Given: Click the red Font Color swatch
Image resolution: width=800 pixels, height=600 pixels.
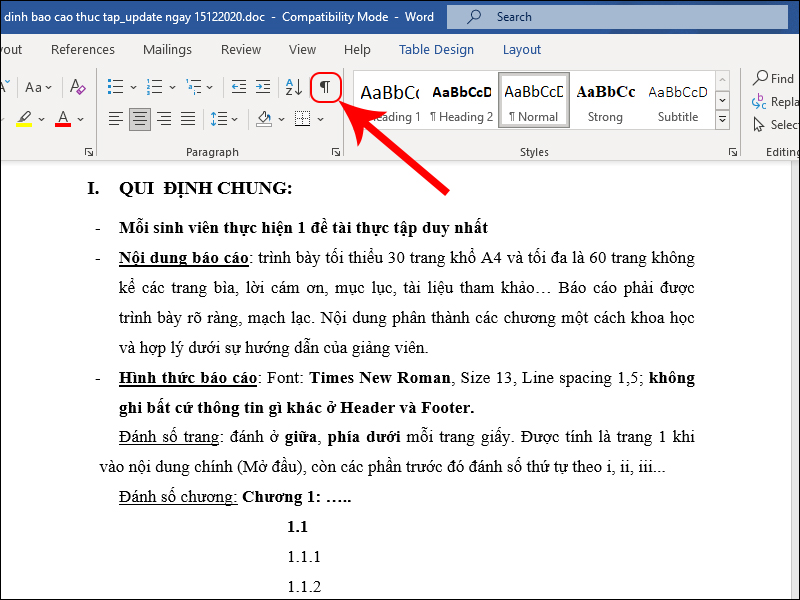Looking at the screenshot, I should [x=63, y=119].
